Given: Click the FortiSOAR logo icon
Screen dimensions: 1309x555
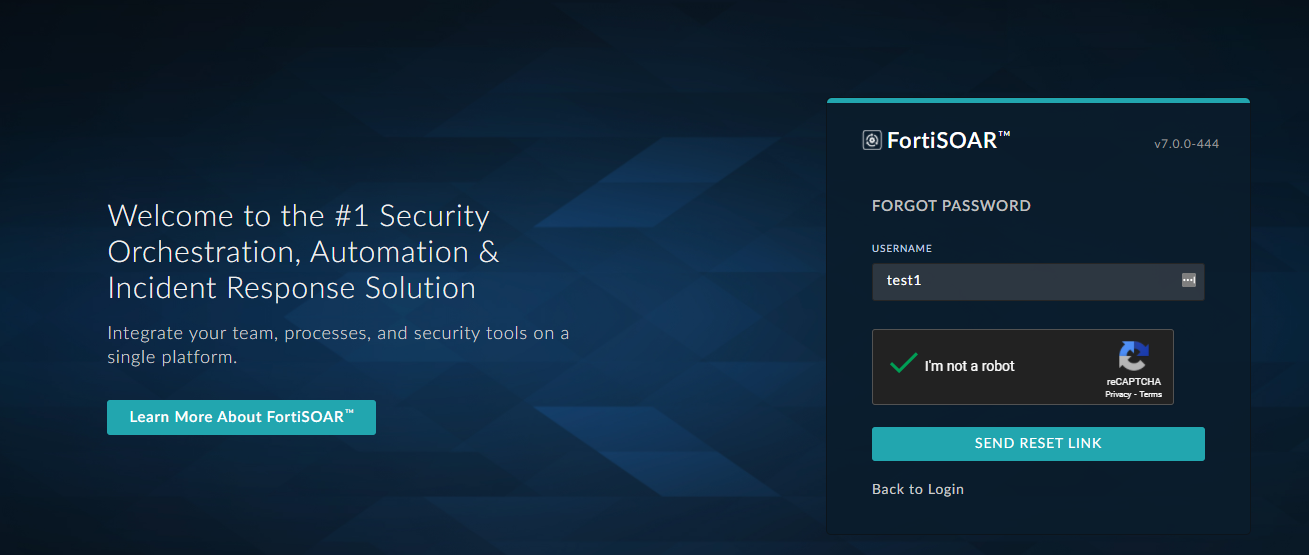Looking at the screenshot, I should click(872, 141).
